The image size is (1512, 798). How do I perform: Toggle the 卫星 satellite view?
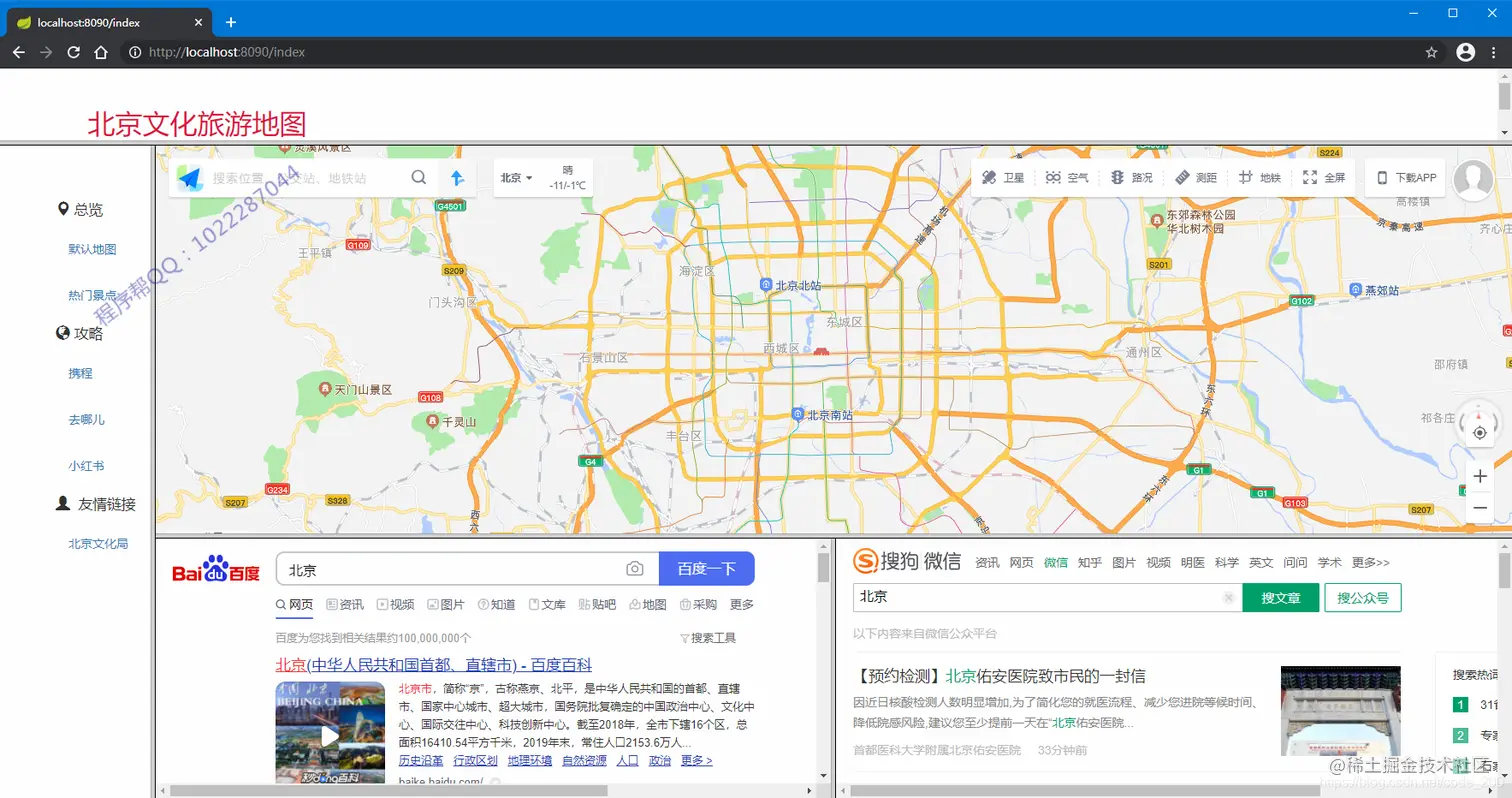coord(1003,177)
